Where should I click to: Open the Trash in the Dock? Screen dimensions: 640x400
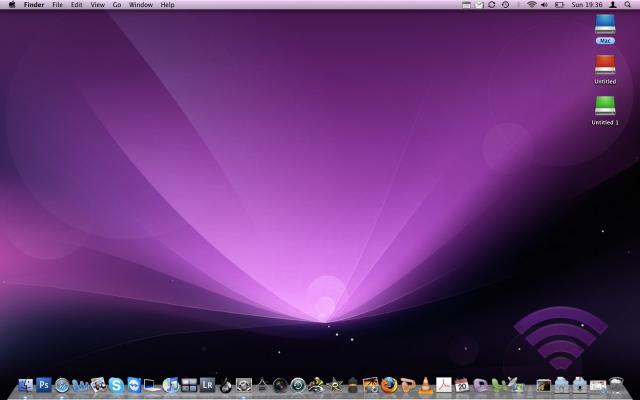(617, 385)
